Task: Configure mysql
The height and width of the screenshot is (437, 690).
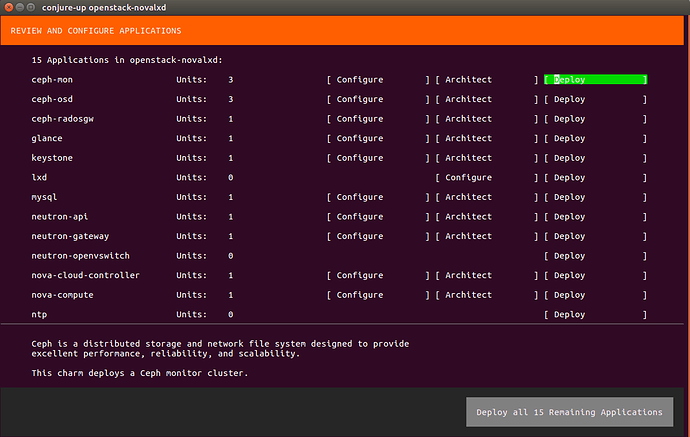Action: click(378, 197)
